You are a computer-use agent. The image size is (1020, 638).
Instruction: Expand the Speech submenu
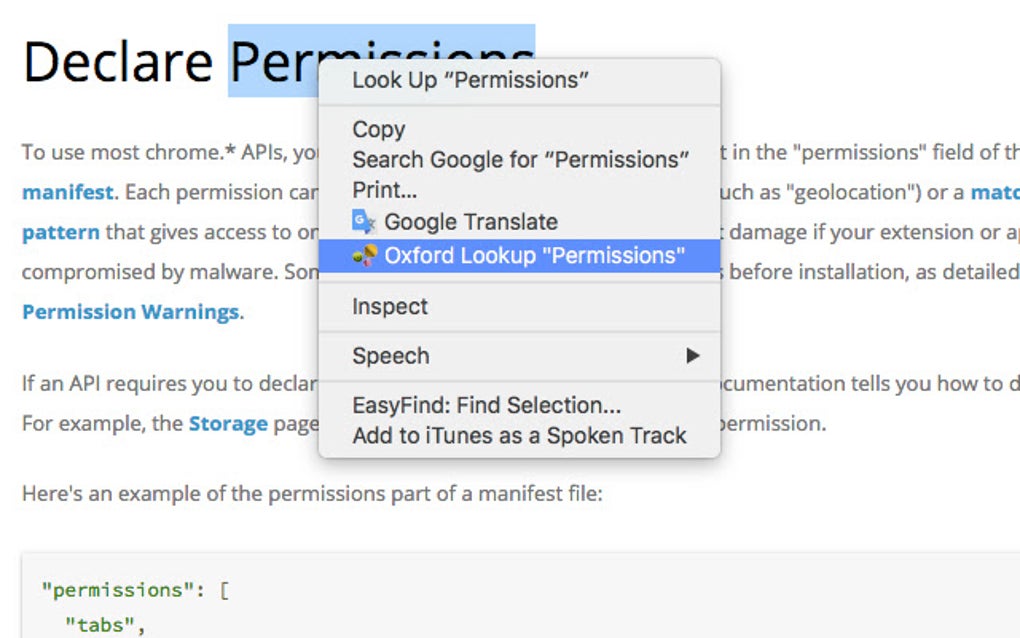390,356
